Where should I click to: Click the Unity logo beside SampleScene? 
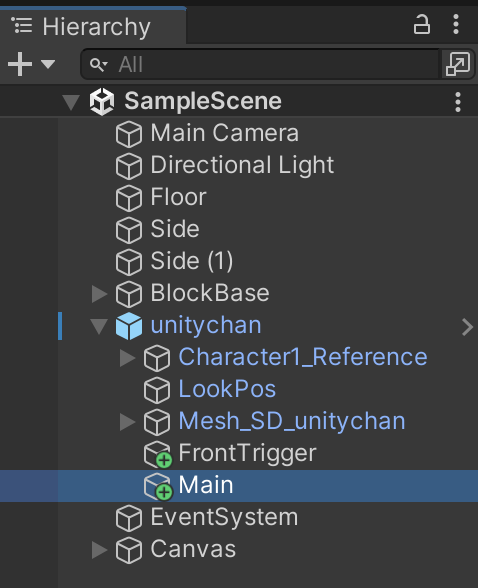click(102, 102)
